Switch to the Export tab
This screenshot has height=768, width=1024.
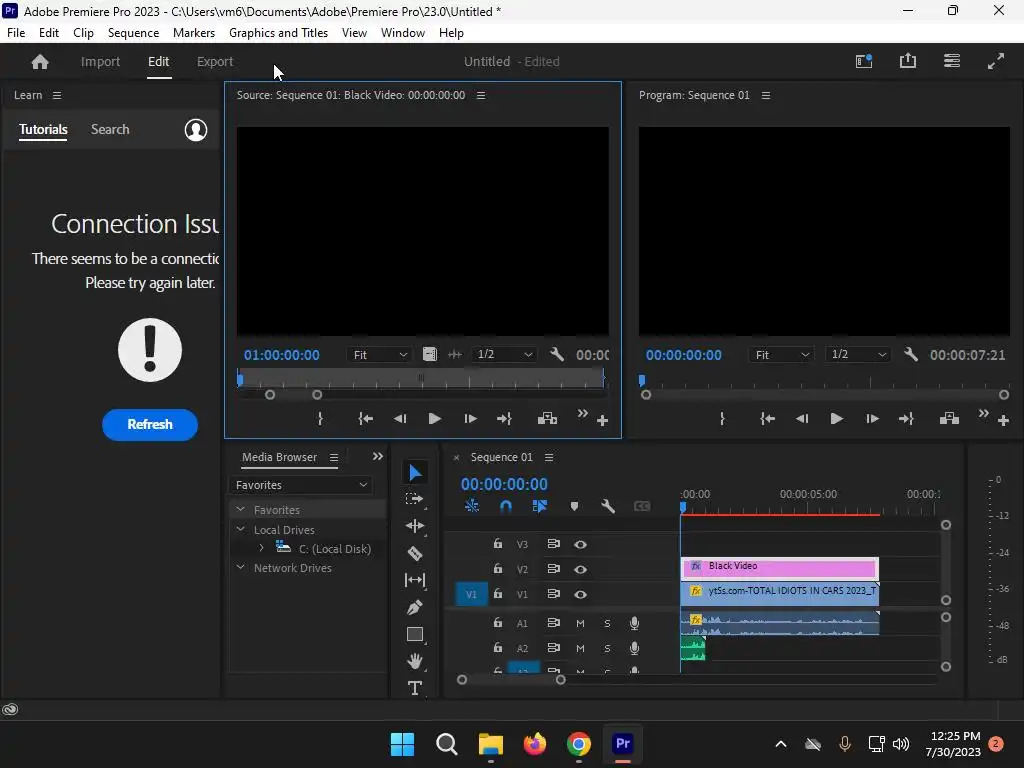tap(215, 61)
